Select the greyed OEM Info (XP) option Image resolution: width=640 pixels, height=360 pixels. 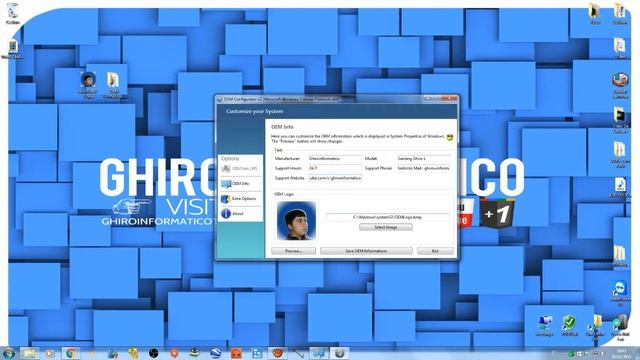pos(240,169)
